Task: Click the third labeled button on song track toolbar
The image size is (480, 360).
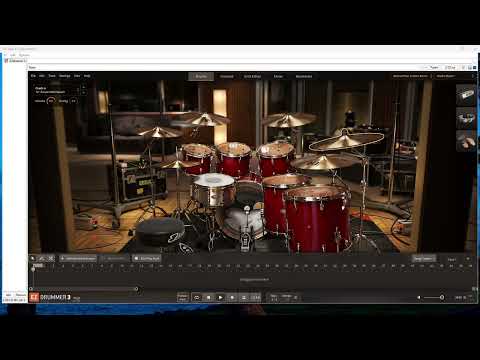Action: pos(147,259)
